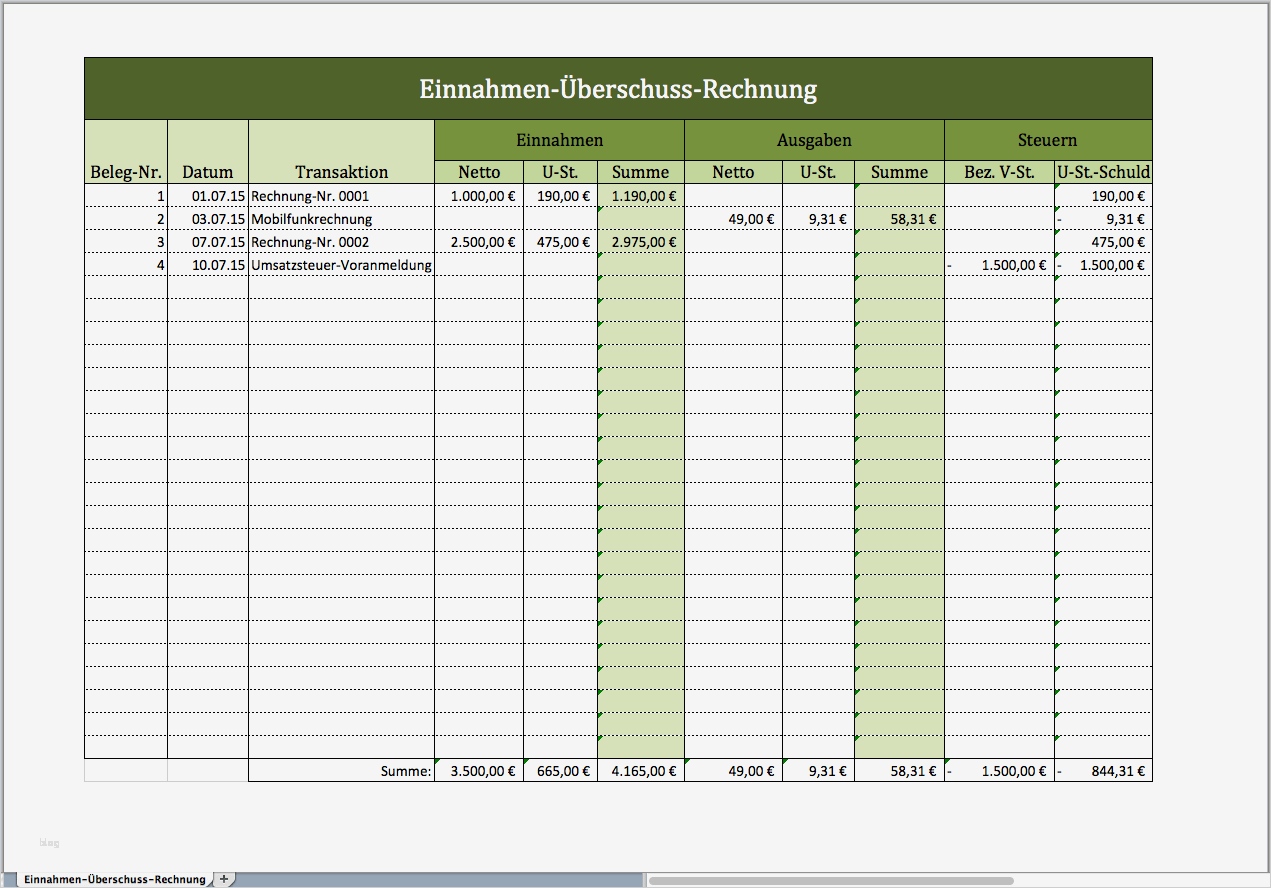
Task: Click the title banner Einnahmen-Überschuss-Rechnung
Action: (x=620, y=88)
